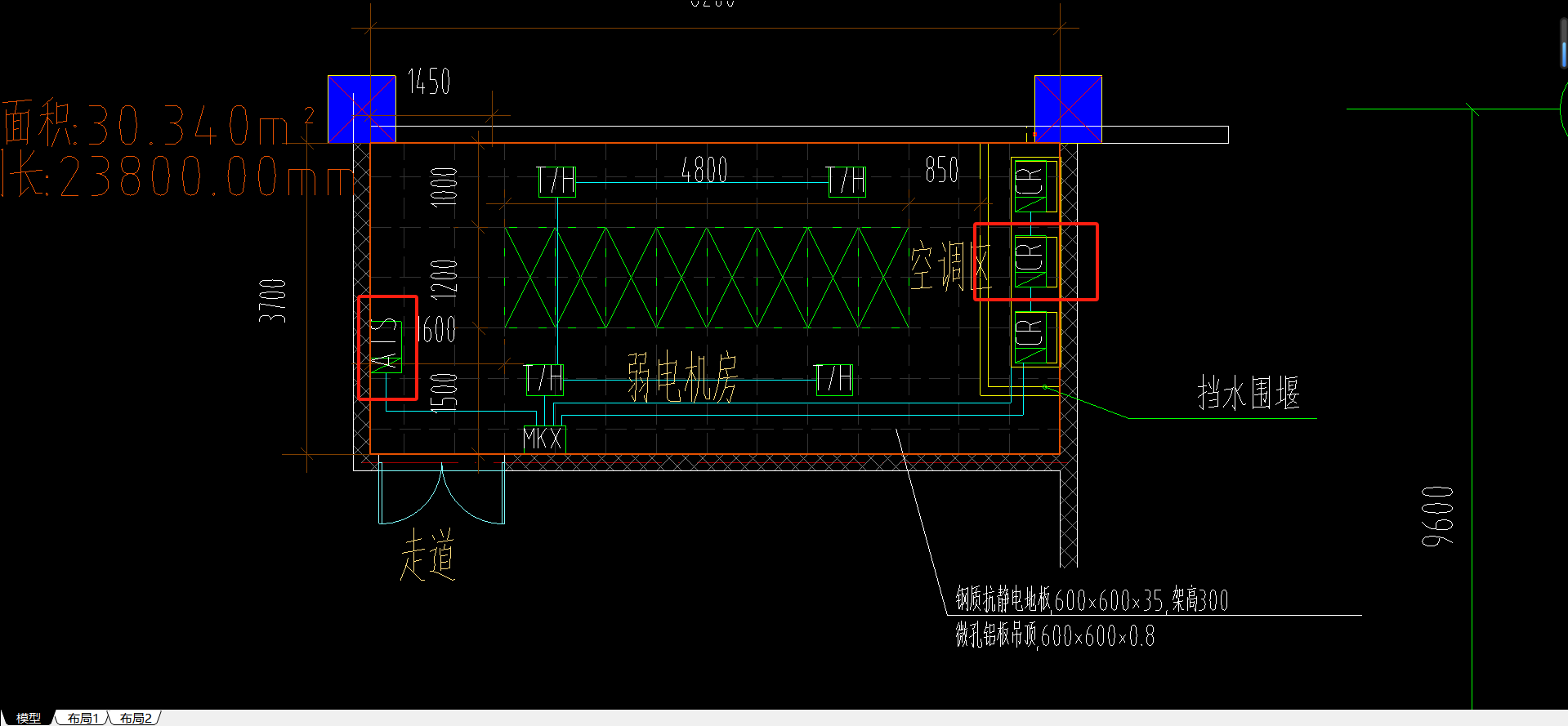Click the 1200 vertical dimension text
Image resolution: width=1568 pixels, height=726 pixels.
[444, 279]
